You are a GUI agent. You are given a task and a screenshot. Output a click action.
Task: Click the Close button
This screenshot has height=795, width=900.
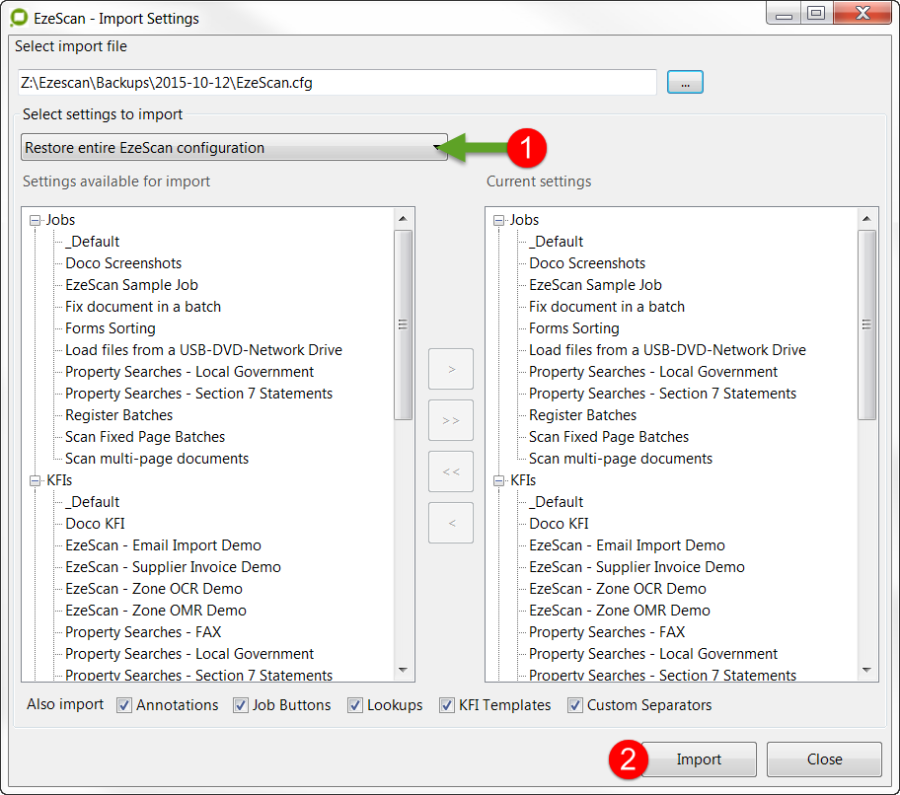tap(824, 759)
